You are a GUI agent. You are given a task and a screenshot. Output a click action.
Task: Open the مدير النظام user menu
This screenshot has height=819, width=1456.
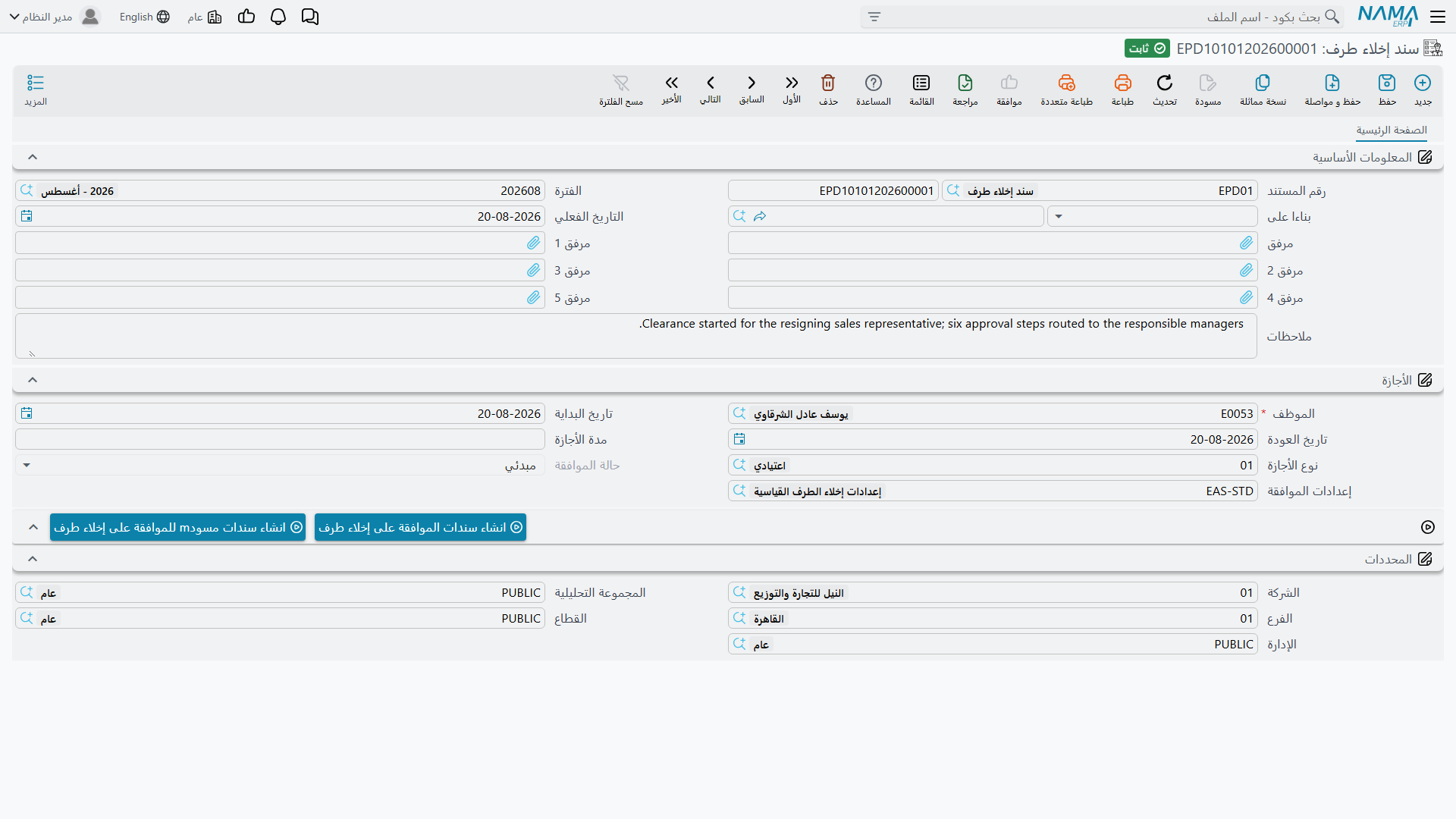(x=54, y=17)
